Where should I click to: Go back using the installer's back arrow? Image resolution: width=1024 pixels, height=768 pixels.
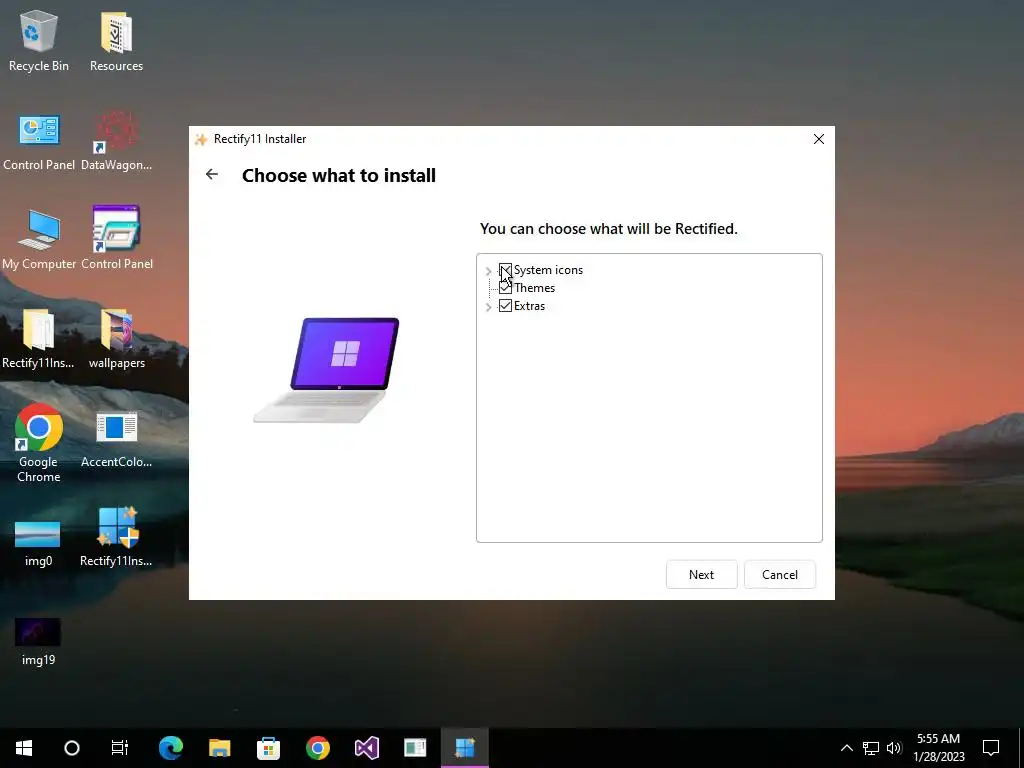click(212, 174)
